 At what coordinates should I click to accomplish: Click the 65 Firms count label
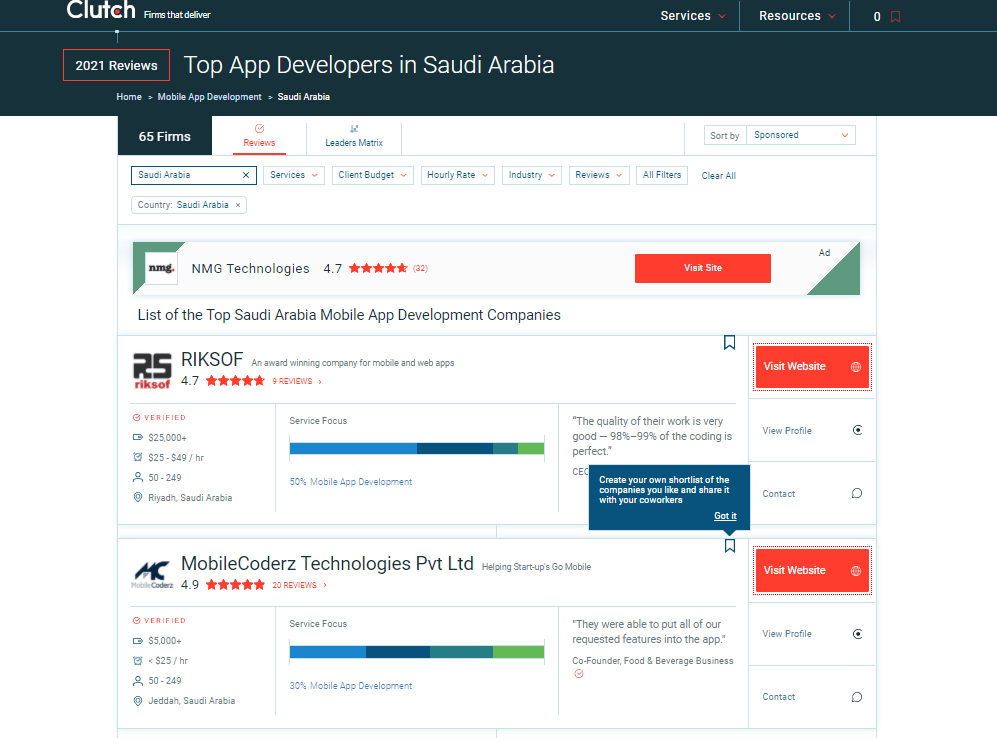tap(165, 137)
